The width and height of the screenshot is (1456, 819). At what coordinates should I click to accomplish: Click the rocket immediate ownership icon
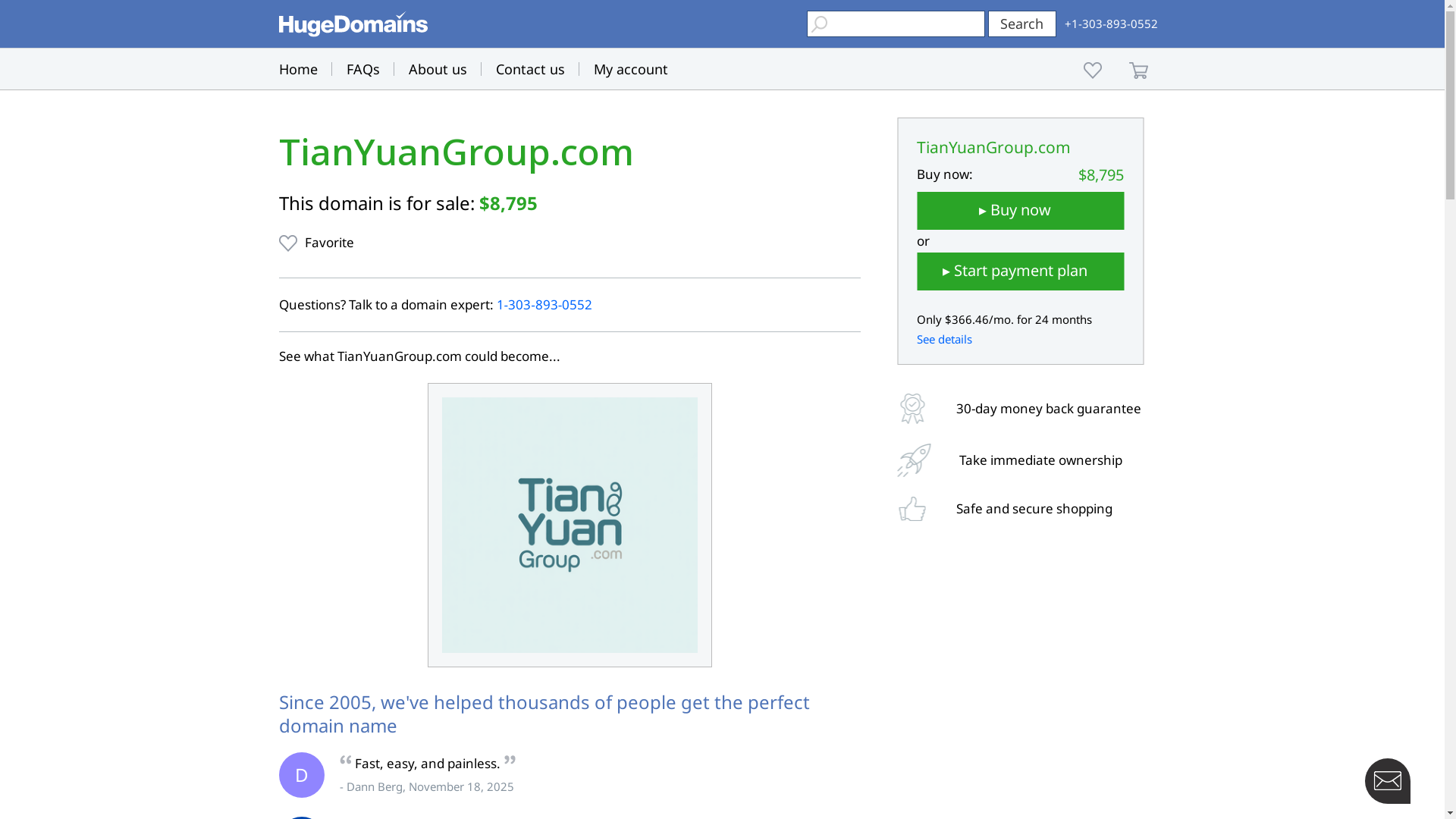coord(914,460)
